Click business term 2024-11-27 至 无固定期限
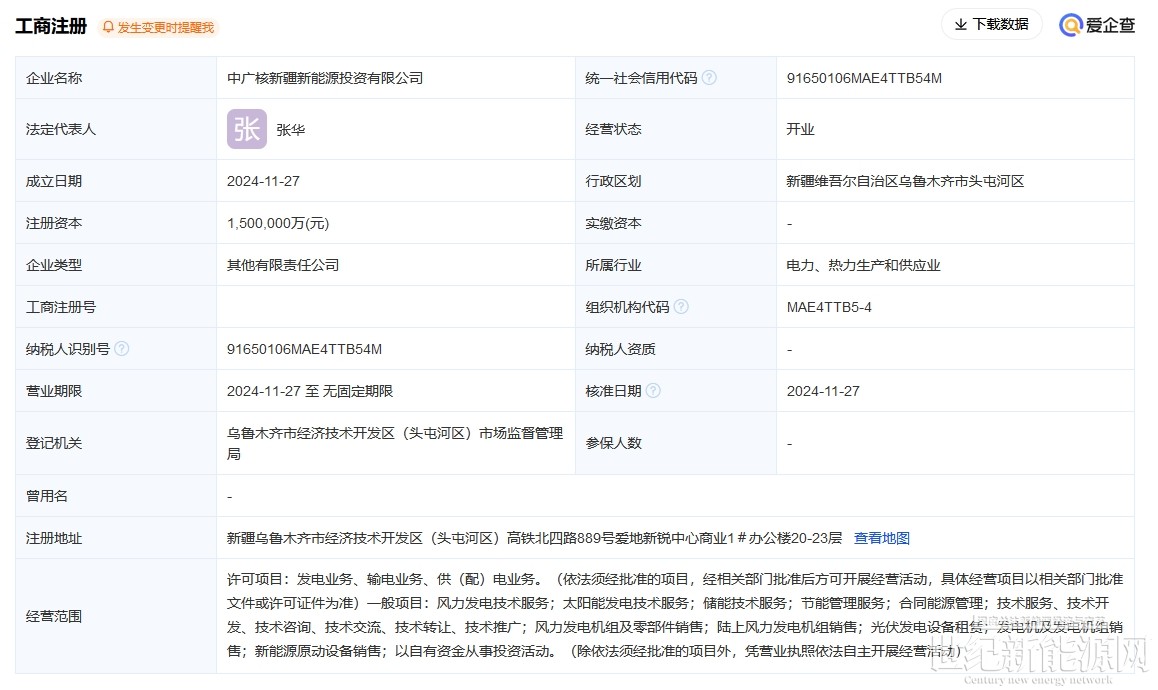The height and width of the screenshot is (690, 1158). pyautogui.click(x=309, y=391)
